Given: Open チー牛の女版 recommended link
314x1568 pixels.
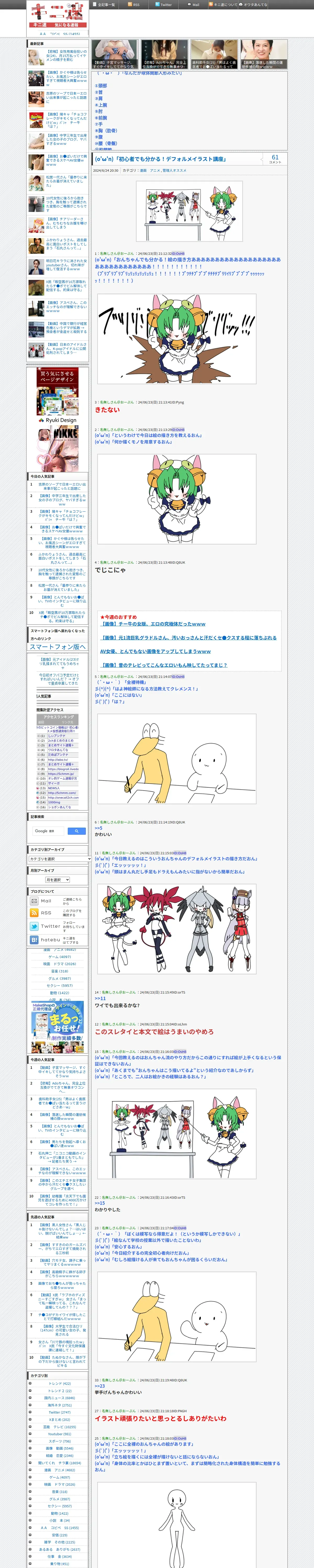Looking at the screenshot, I should coord(153,624).
